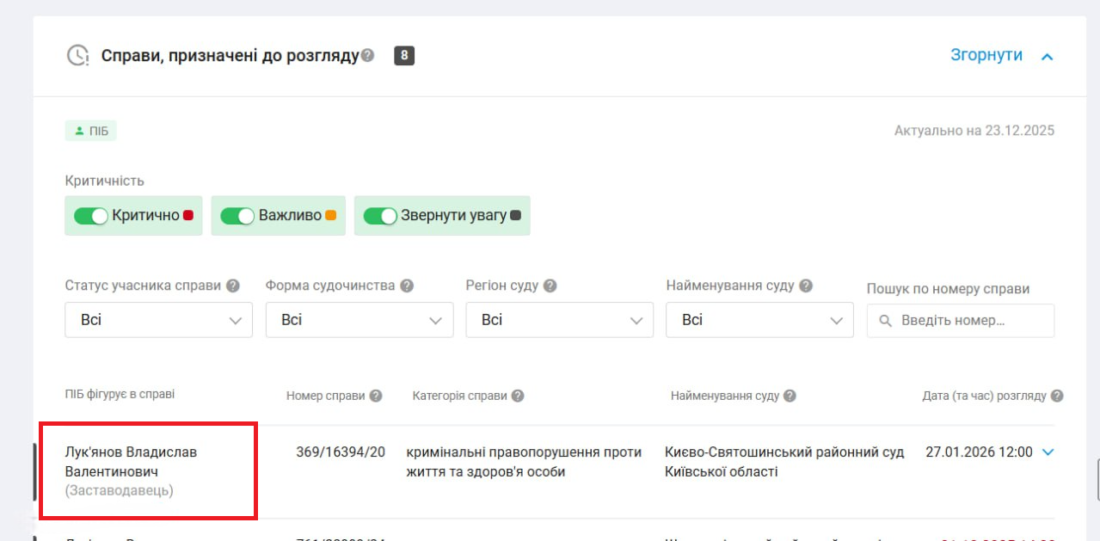Toggle the Критично switch off
The width and height of the screenshot is (1100, 541).
pos(90,215)
